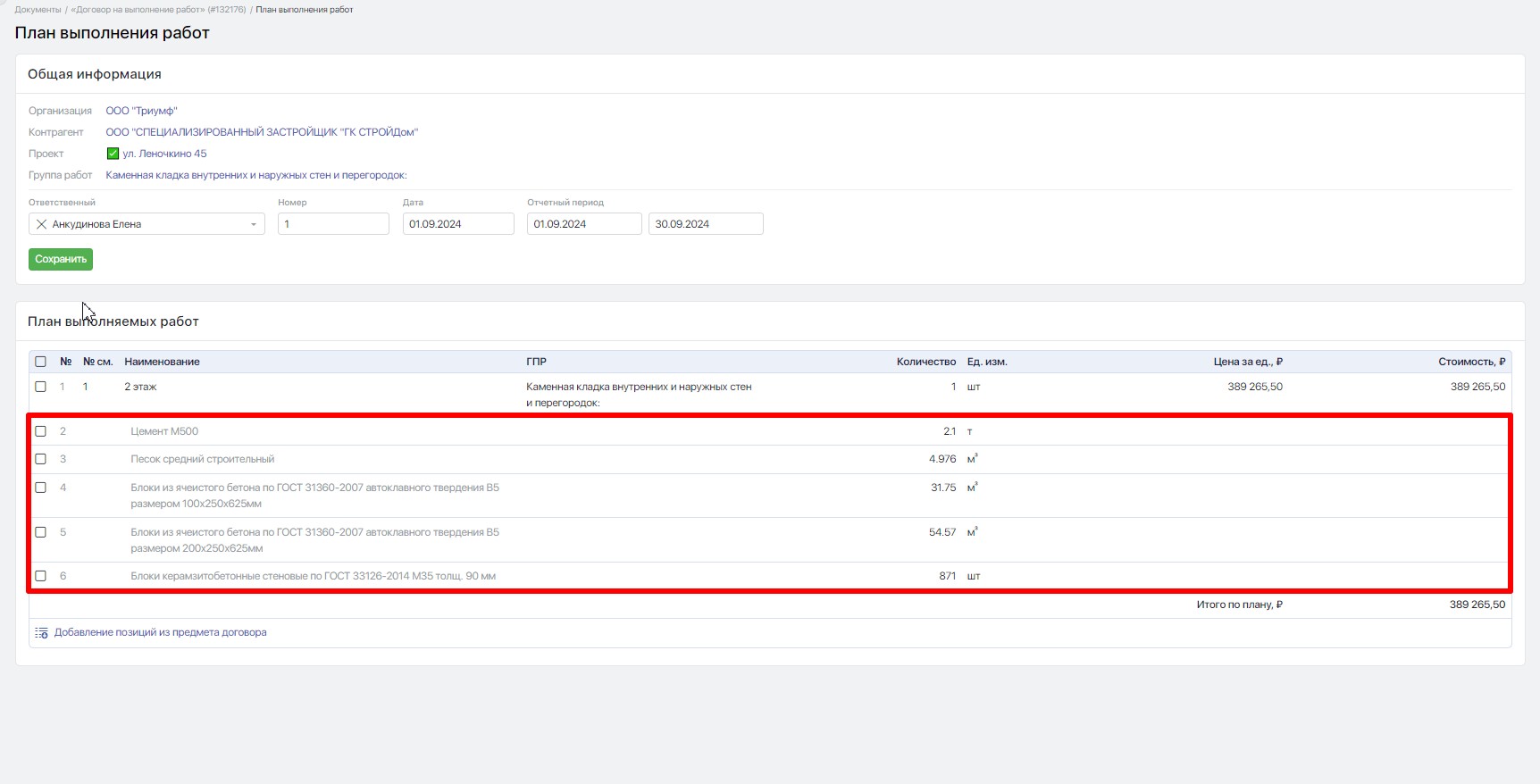Open breadcrumb Договор на выполнение работ #132176
The height and width of the screenshot is (784, 1540).
[x=158, y=10]
